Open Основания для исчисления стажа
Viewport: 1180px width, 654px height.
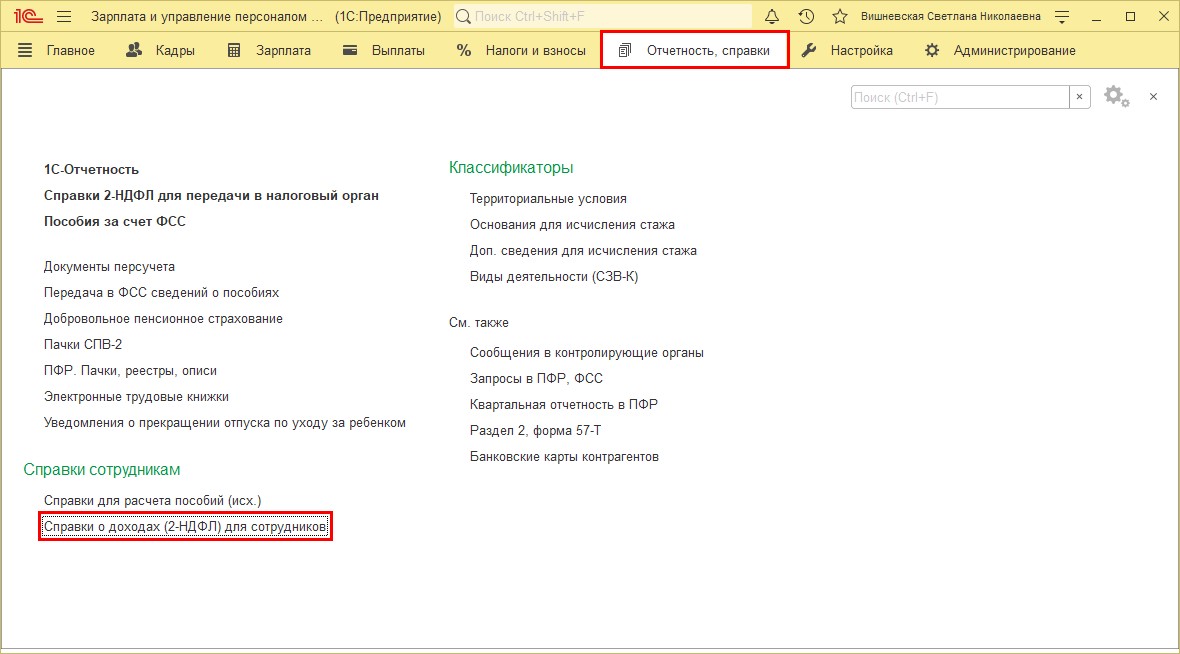572,225
